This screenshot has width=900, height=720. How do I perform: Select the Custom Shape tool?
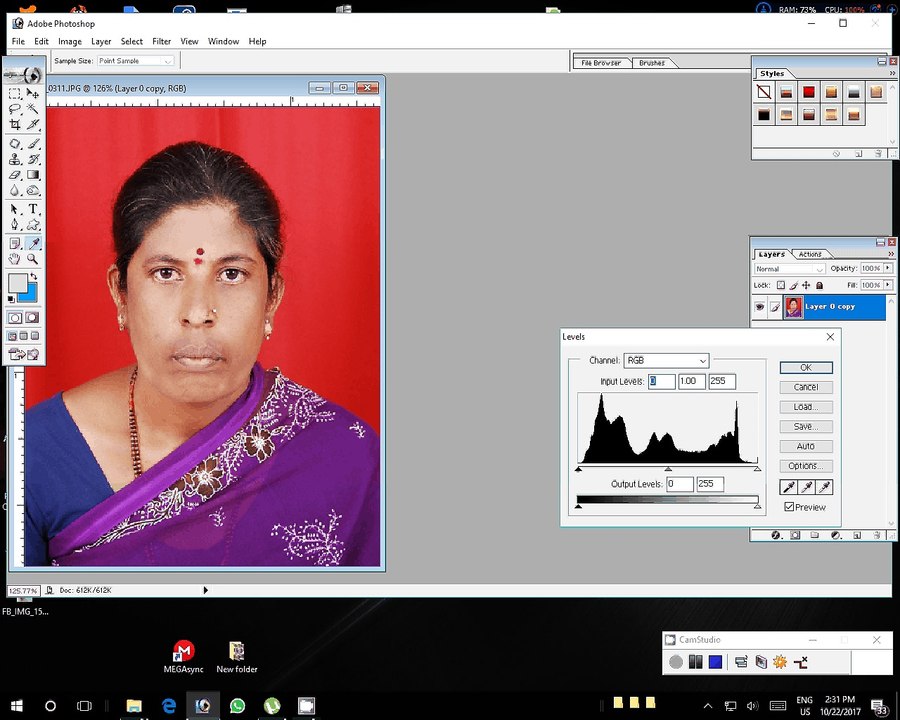(33, 224)
